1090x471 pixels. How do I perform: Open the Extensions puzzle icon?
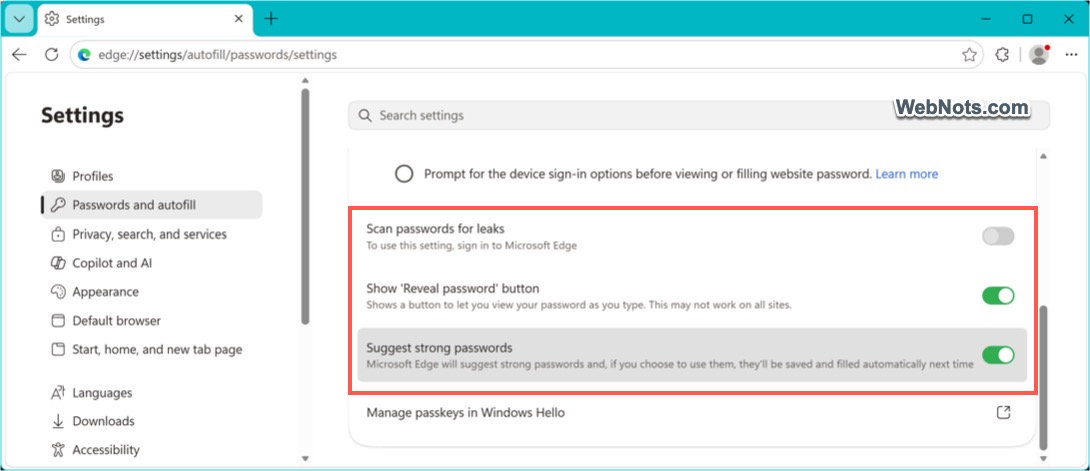1002,55
